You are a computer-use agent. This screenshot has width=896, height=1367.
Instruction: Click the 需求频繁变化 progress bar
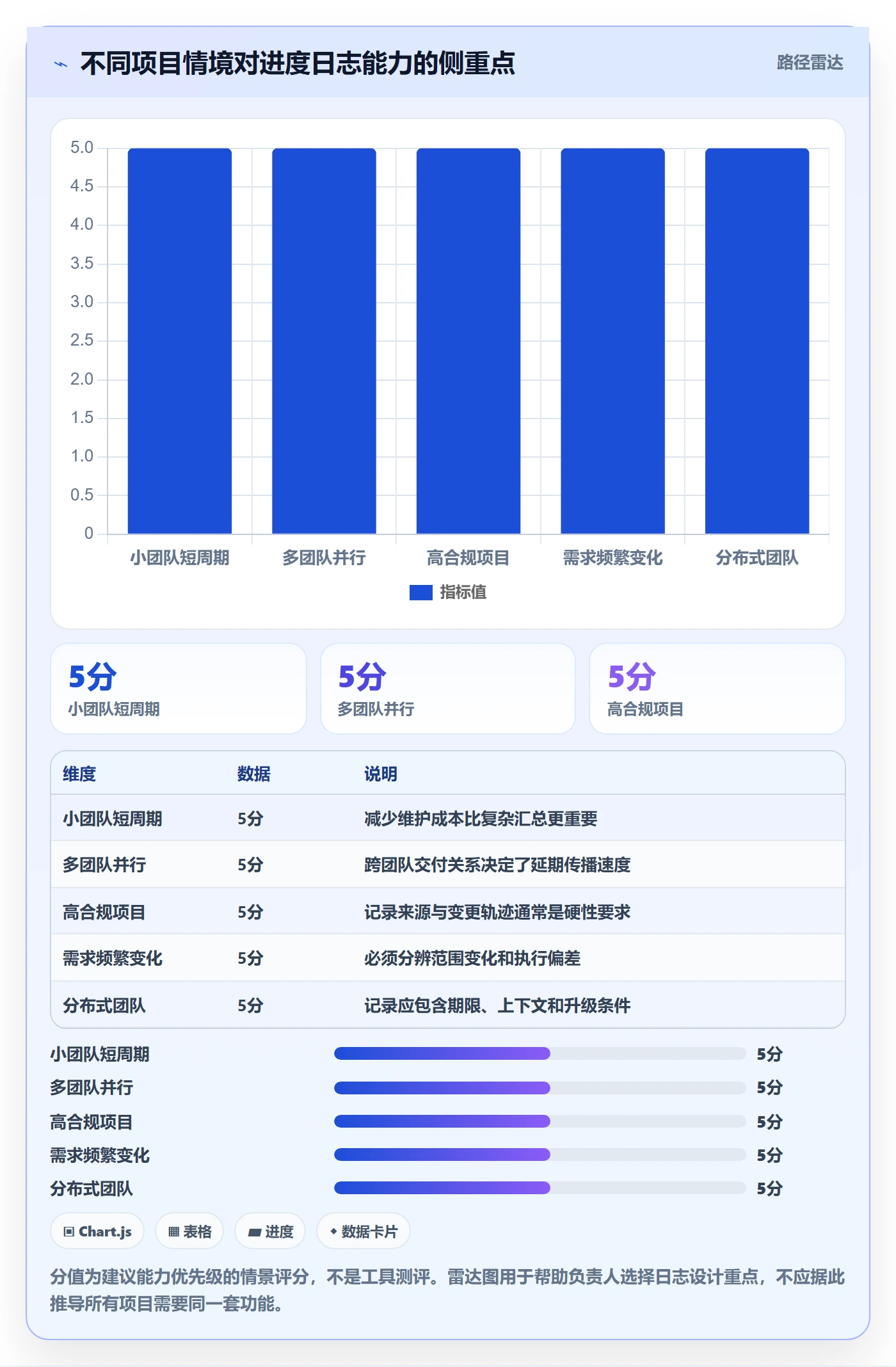click(540, 1155)
